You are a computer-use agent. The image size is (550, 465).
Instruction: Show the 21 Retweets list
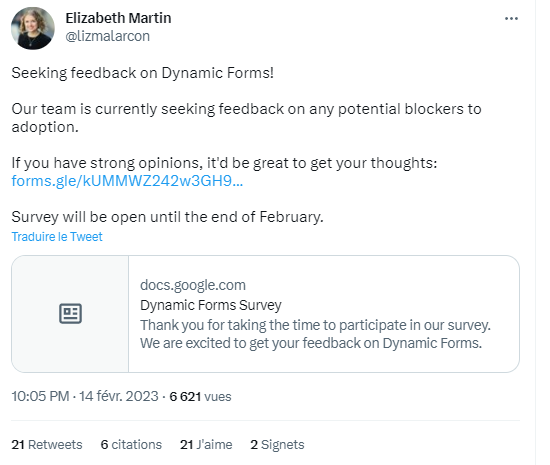(x=47, y=445)
